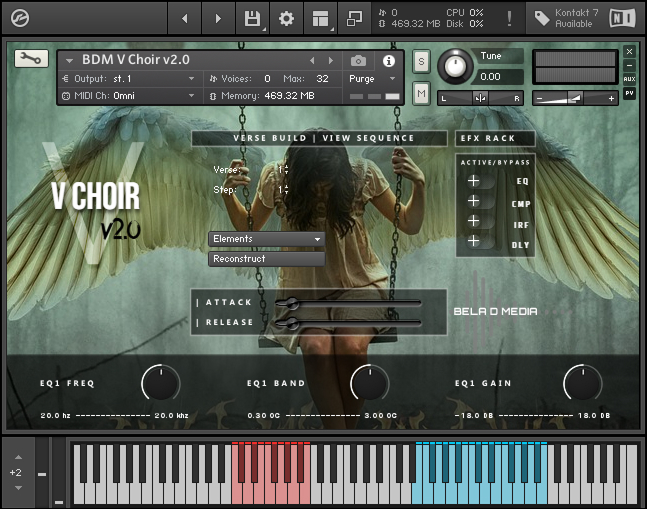
Task: Open the Output st. 1 dropdown
Action: pos(129,78)
